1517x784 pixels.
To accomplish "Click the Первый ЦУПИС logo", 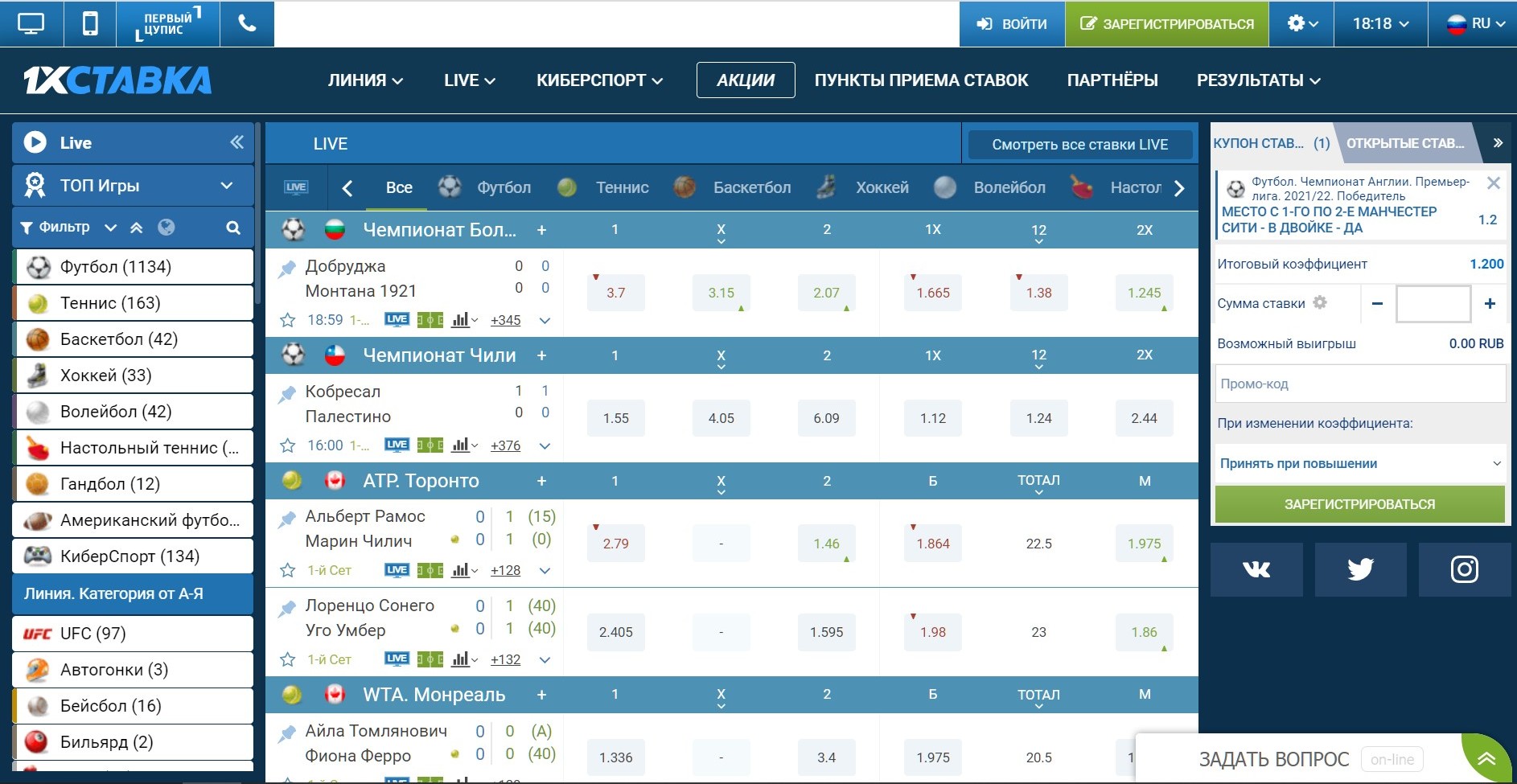I will pos(167,23).
